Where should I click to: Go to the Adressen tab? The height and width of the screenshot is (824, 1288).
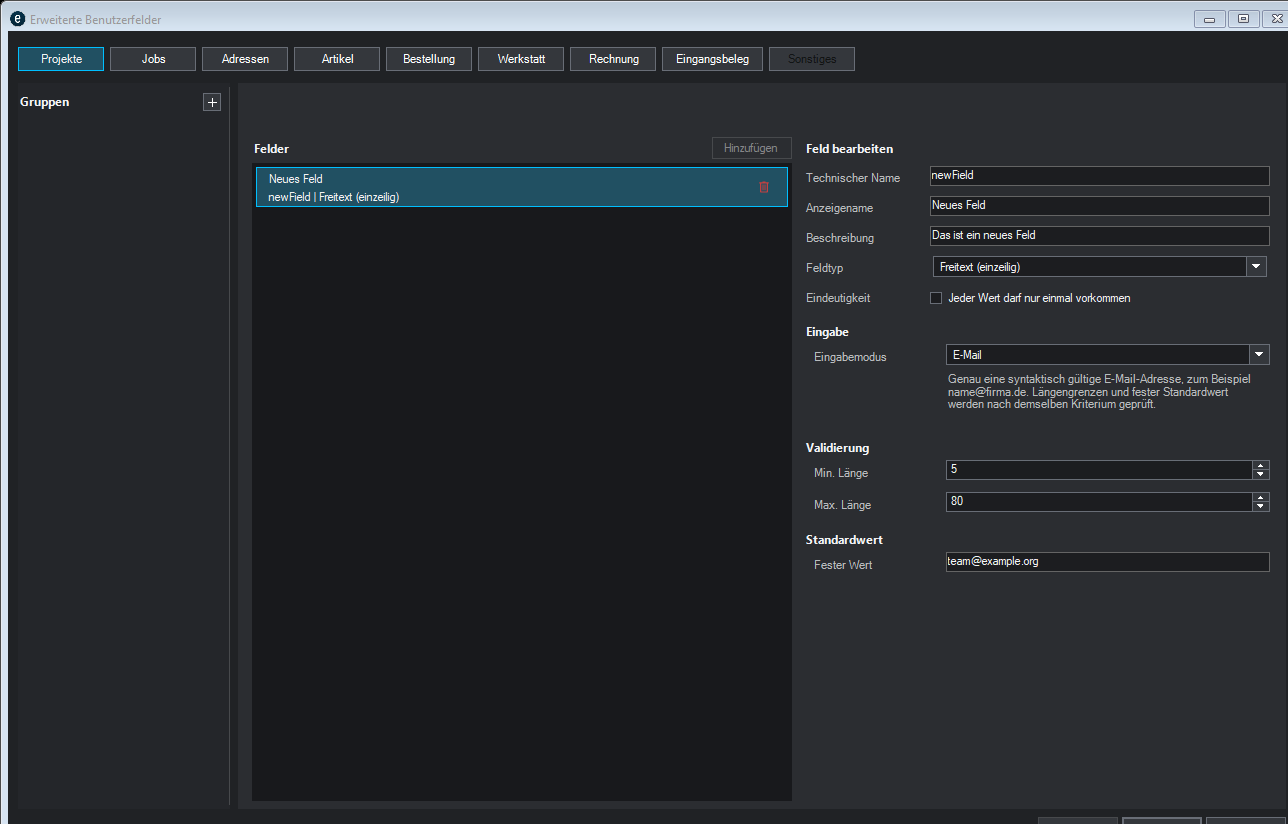pos(245,59)
